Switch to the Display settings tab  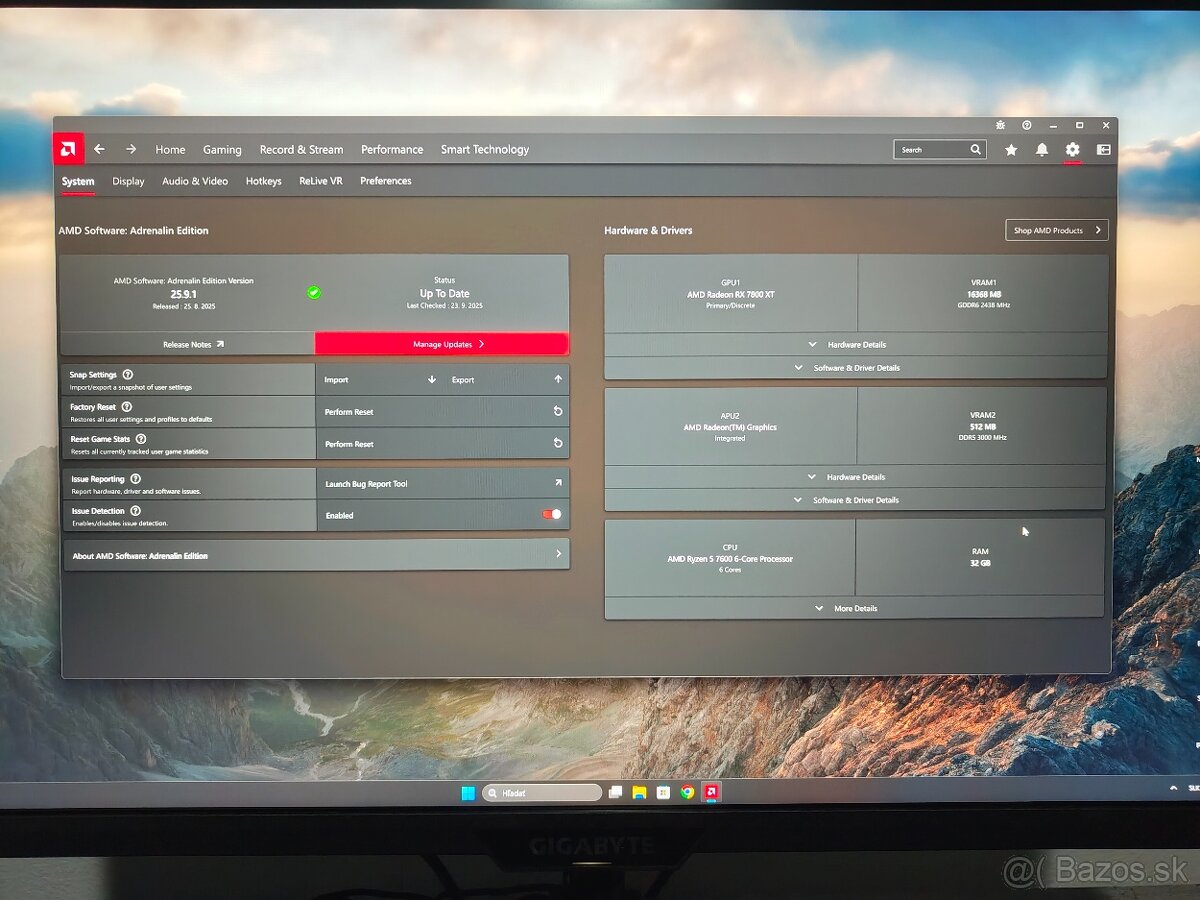[128, 181]
